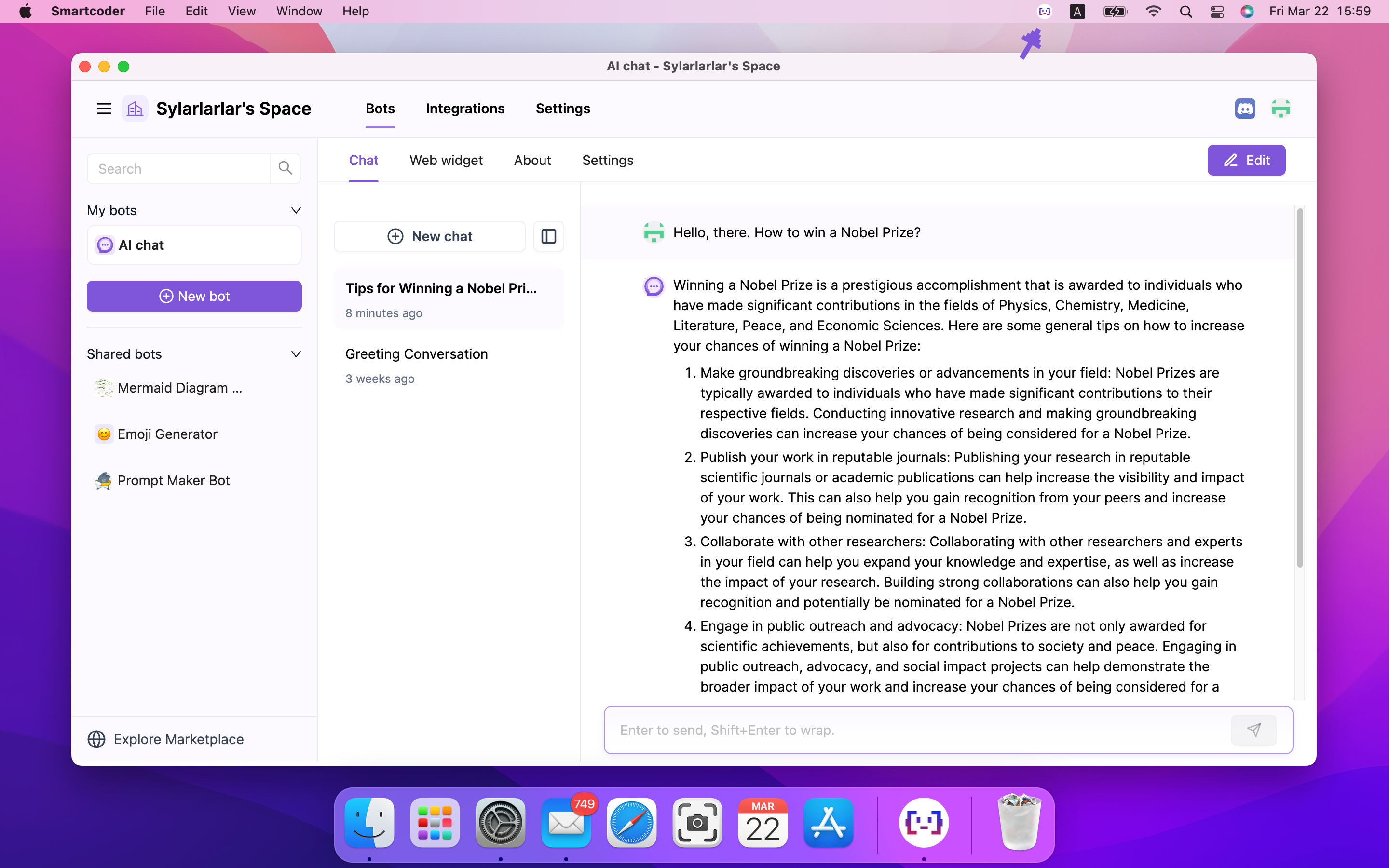Viewport: 1389px width, 868px height.
Task: Click the Explore Marketplace link
Action: pos(165,739)
